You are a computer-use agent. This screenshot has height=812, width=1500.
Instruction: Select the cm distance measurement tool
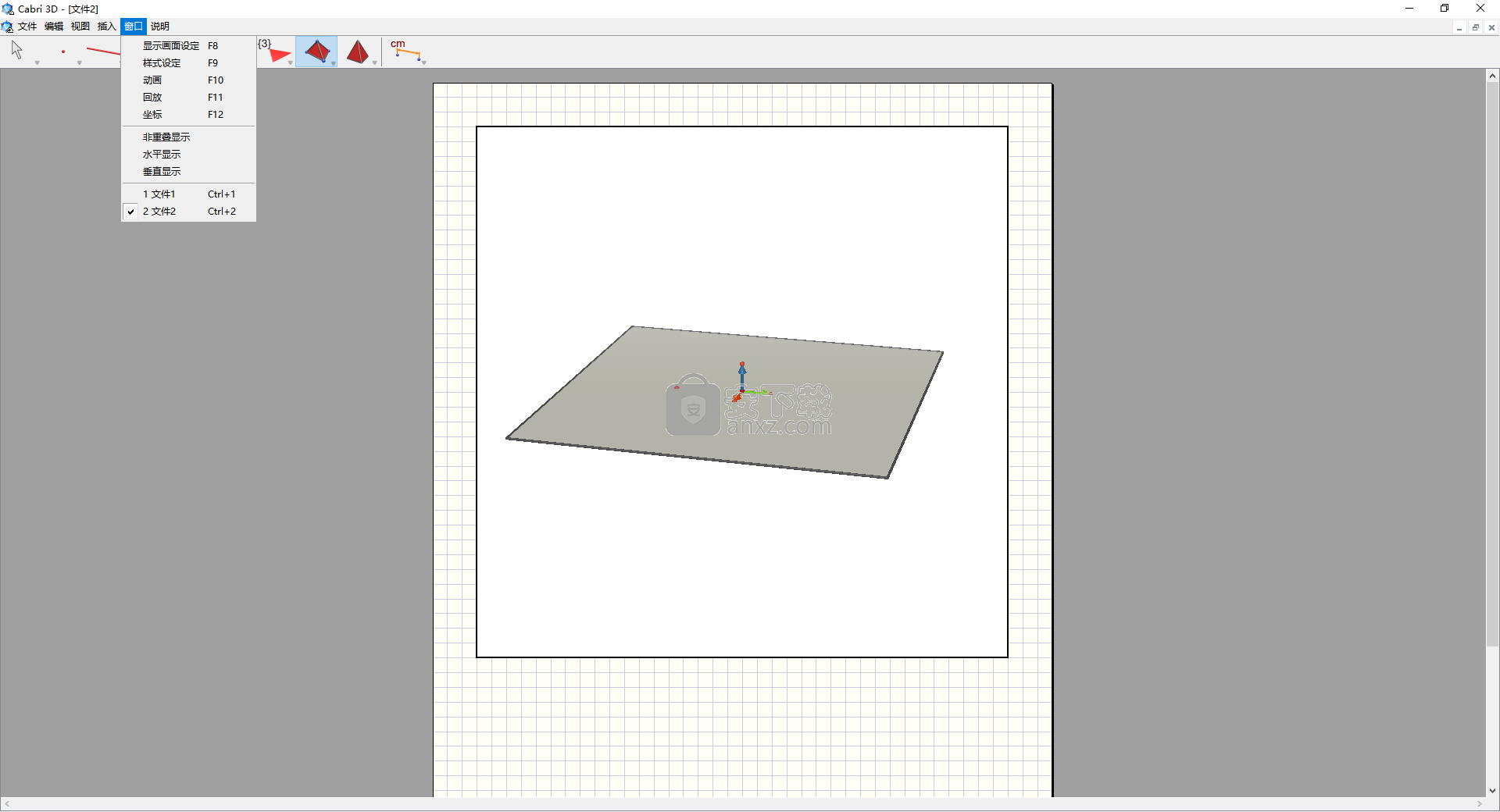pos(405,50)
